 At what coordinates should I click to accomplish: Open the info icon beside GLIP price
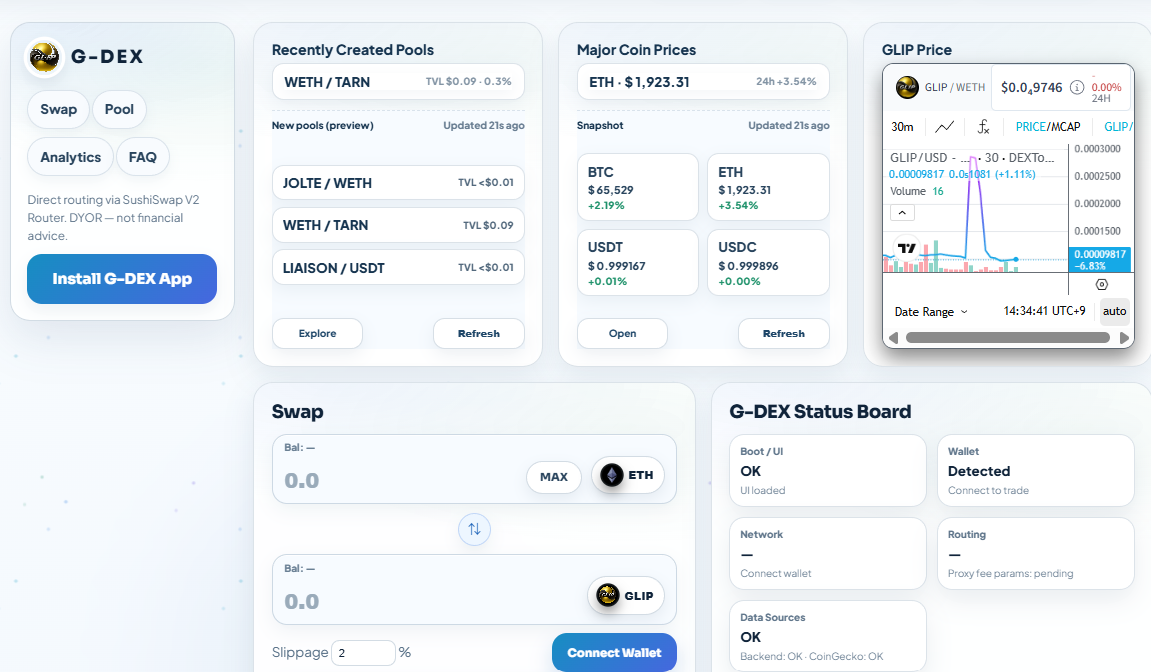1077,87
